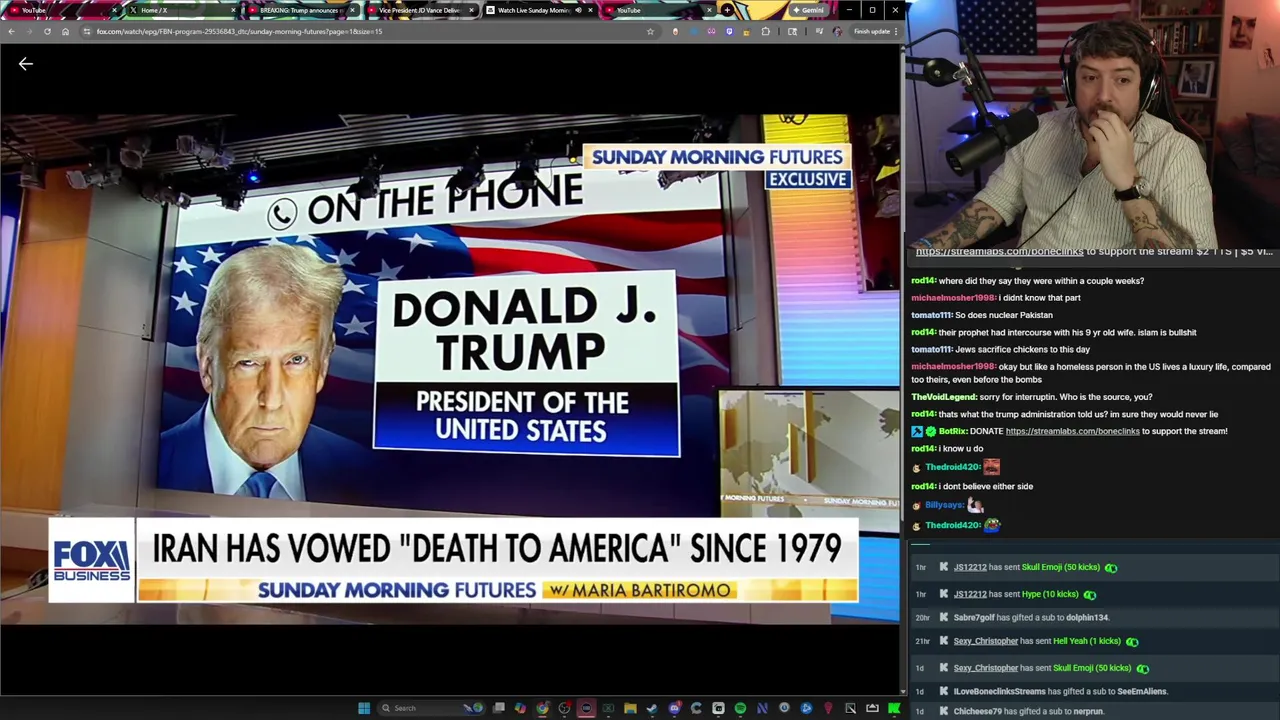Open OBS Studio from the taskbar
The width and height of the screenshot is (1280, 720).
coord(564,708)
